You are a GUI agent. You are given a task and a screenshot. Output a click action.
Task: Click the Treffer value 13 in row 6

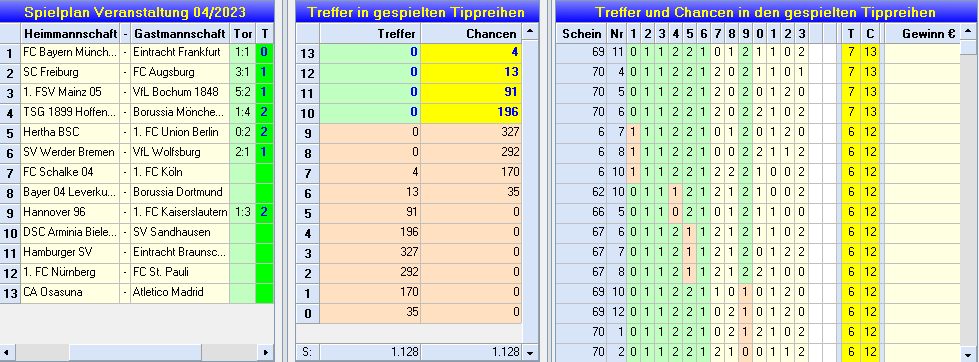click(370, 193)
